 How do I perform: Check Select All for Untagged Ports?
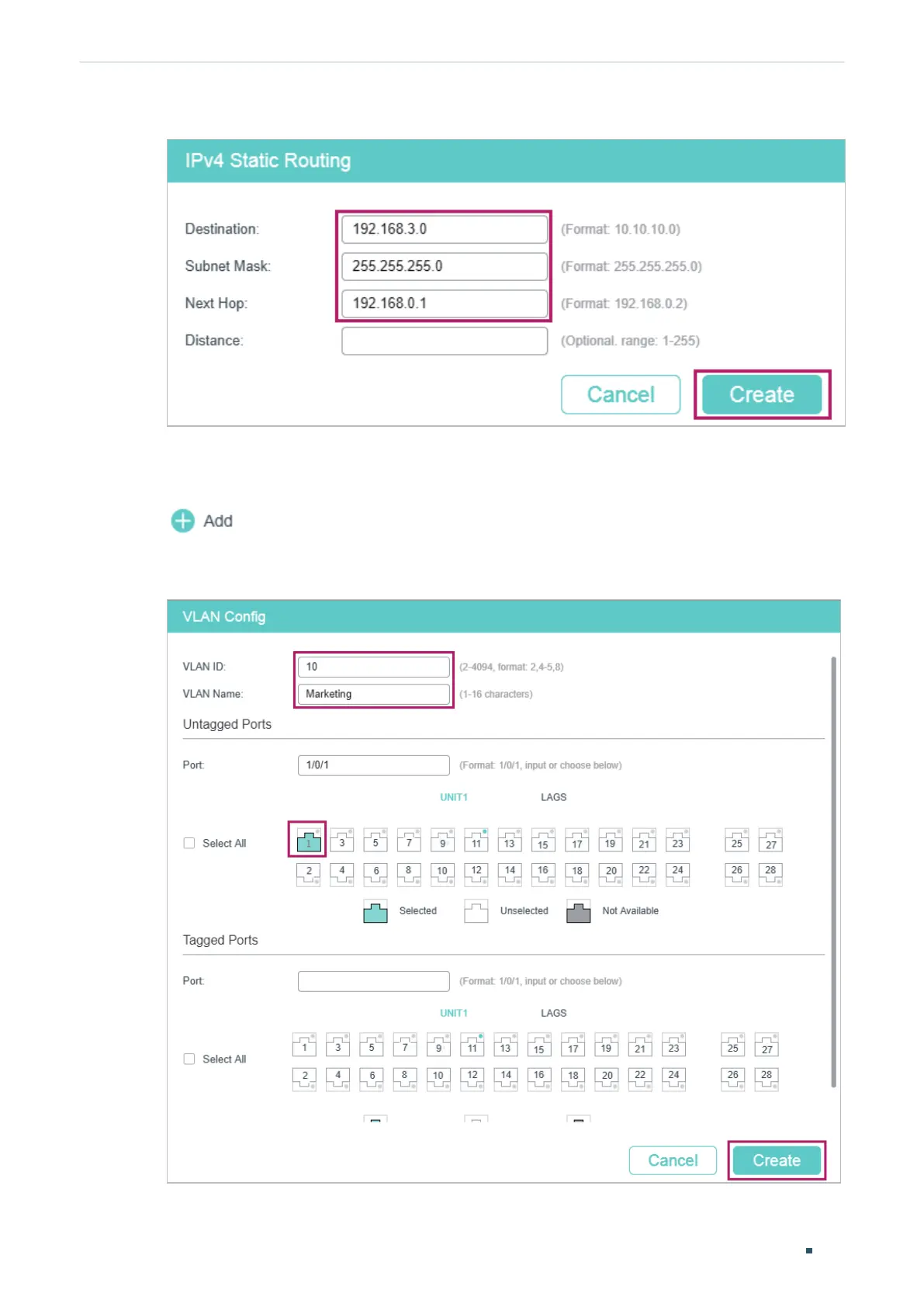pyautogui.click(x=189, y=843)
